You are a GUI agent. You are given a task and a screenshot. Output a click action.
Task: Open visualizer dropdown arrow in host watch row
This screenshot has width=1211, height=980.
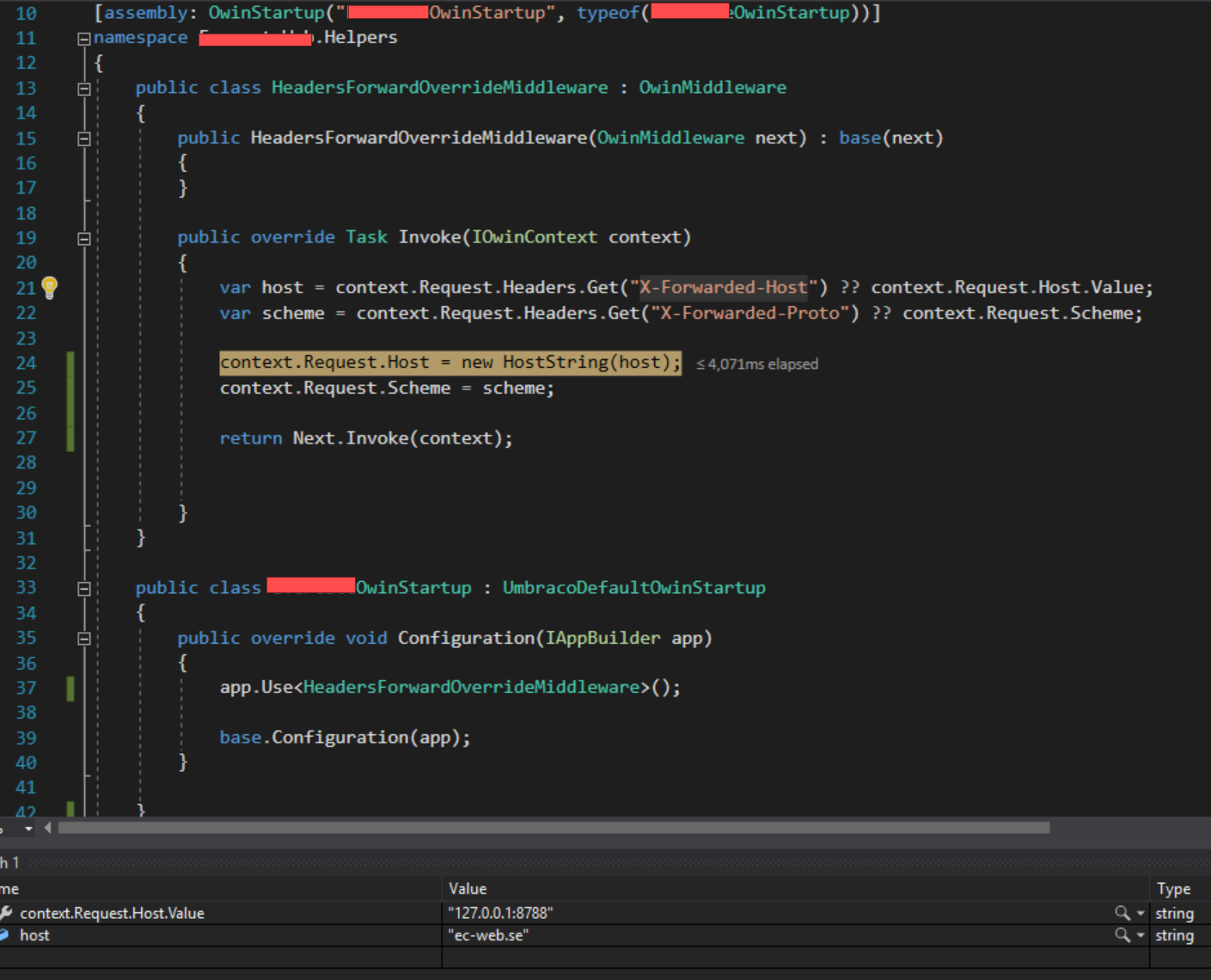point(1141,935)
